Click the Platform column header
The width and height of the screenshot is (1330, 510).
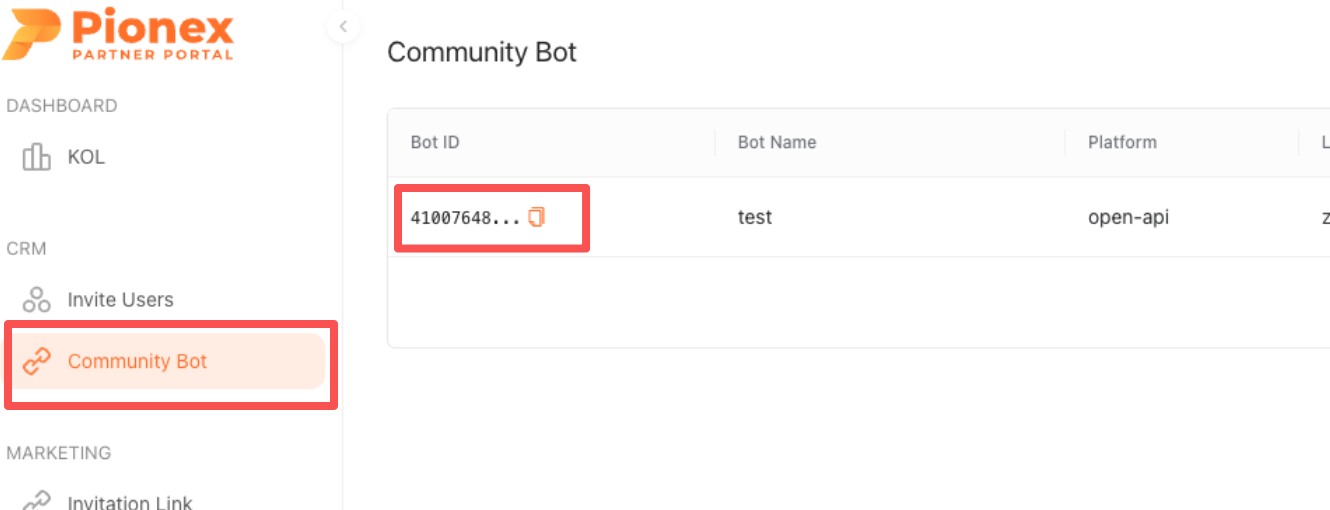(x=1122, y=142)
